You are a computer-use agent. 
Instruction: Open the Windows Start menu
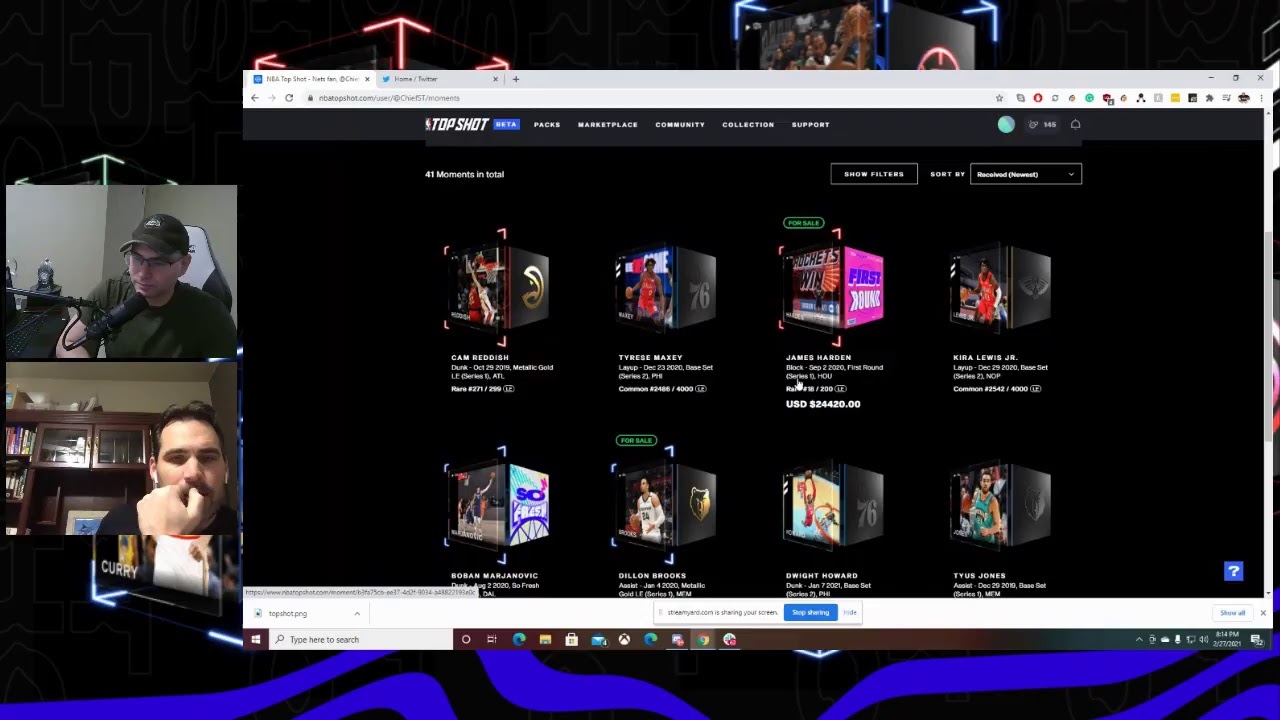click(256, 639)
